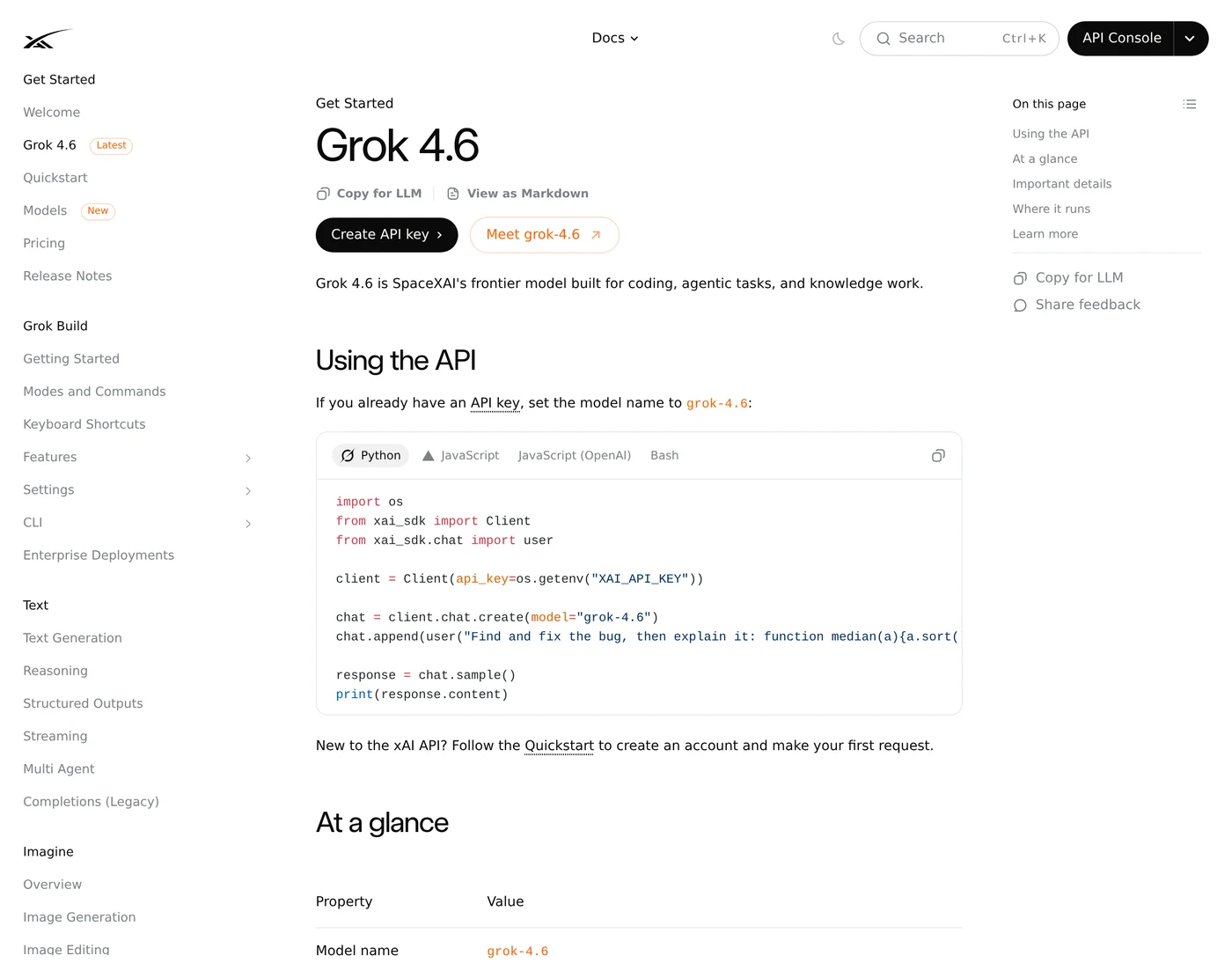The height and width of the screenshot is (963, 1232).
Task: Open Modes and Commands page
Action: [x=94, y=392]
